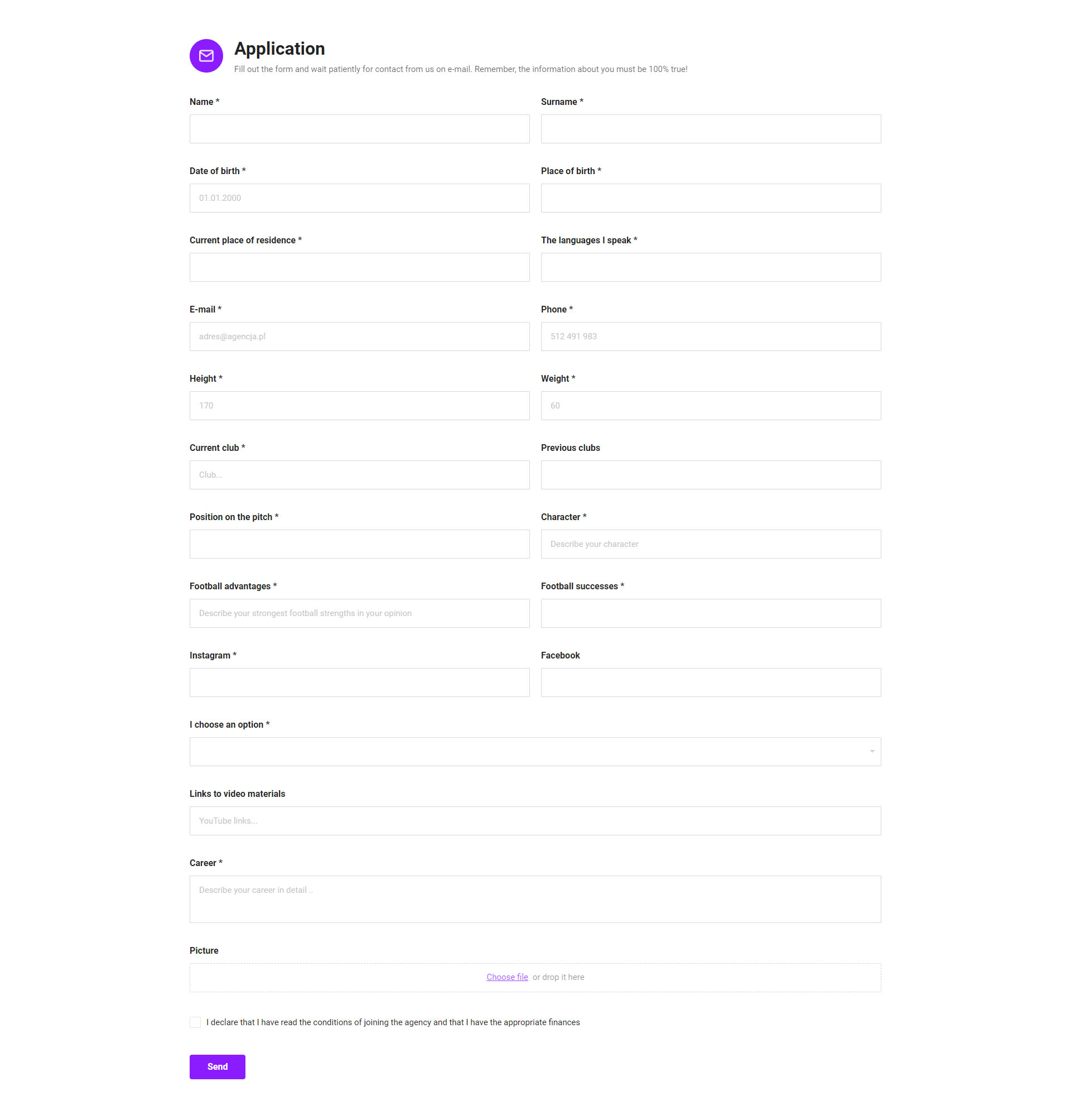Click the Phone number field

(711, 337)
